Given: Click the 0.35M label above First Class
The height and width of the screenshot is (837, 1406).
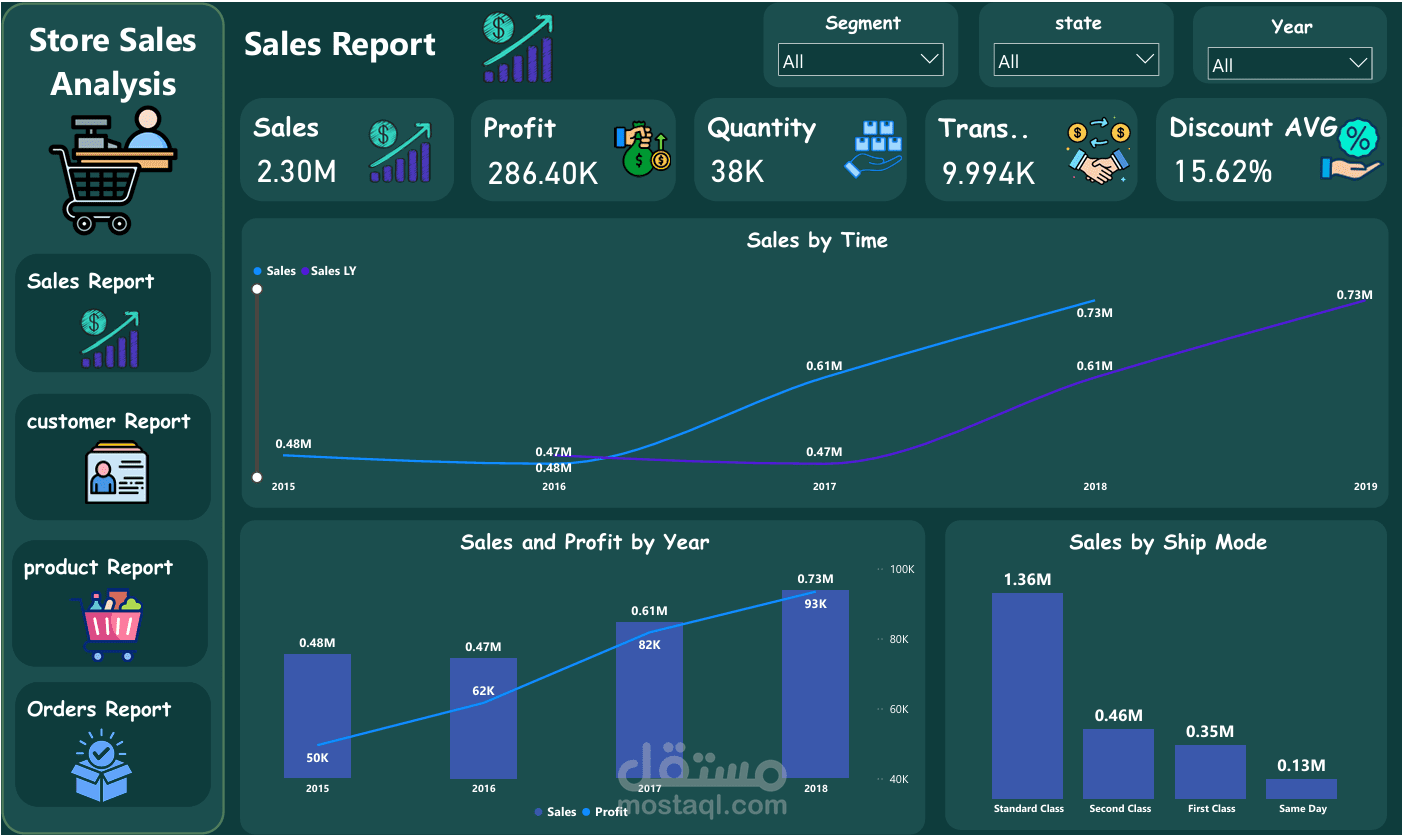Looking at the screenshot, I should [x=1210, y=731].
